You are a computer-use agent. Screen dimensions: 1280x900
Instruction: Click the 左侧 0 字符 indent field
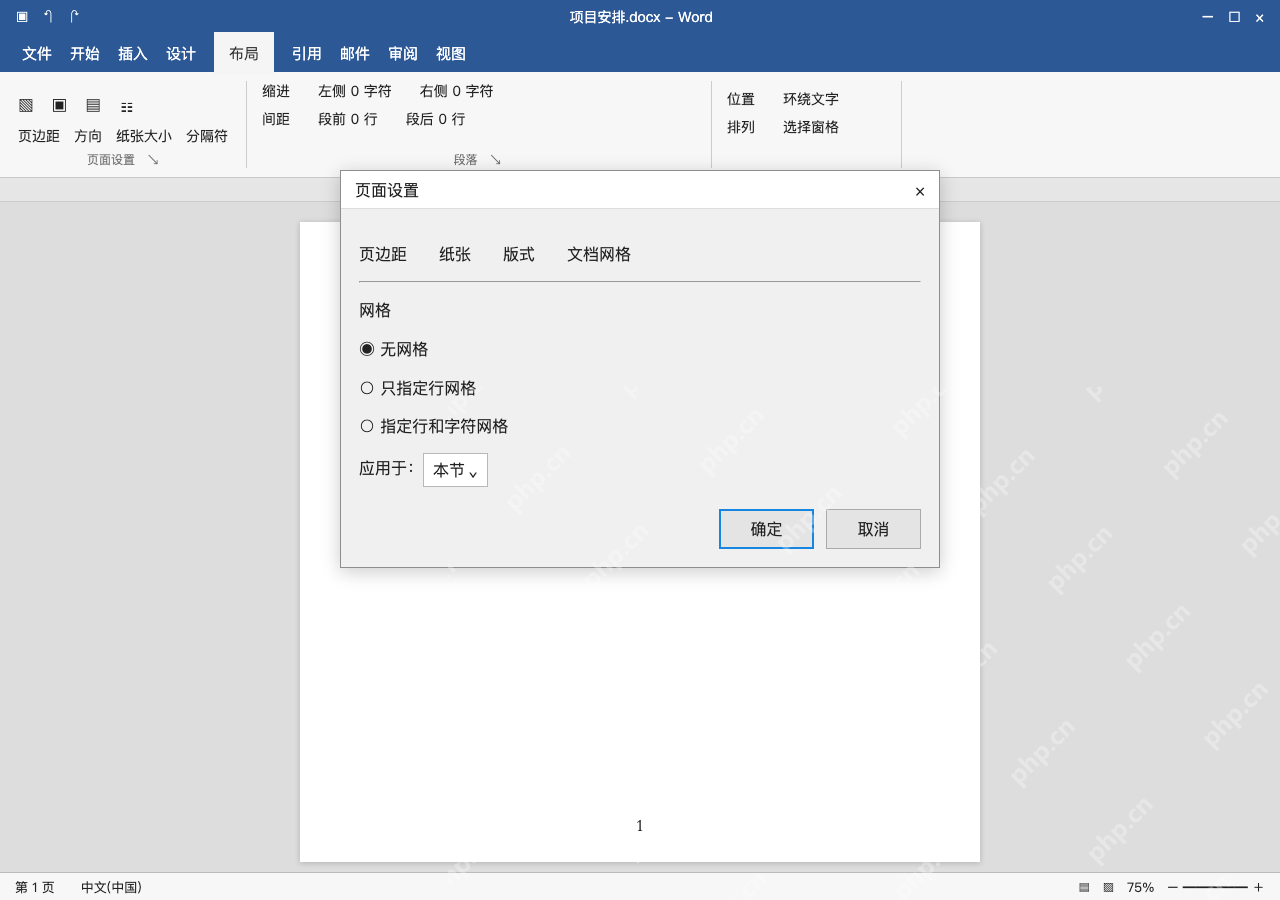[355, 91]
